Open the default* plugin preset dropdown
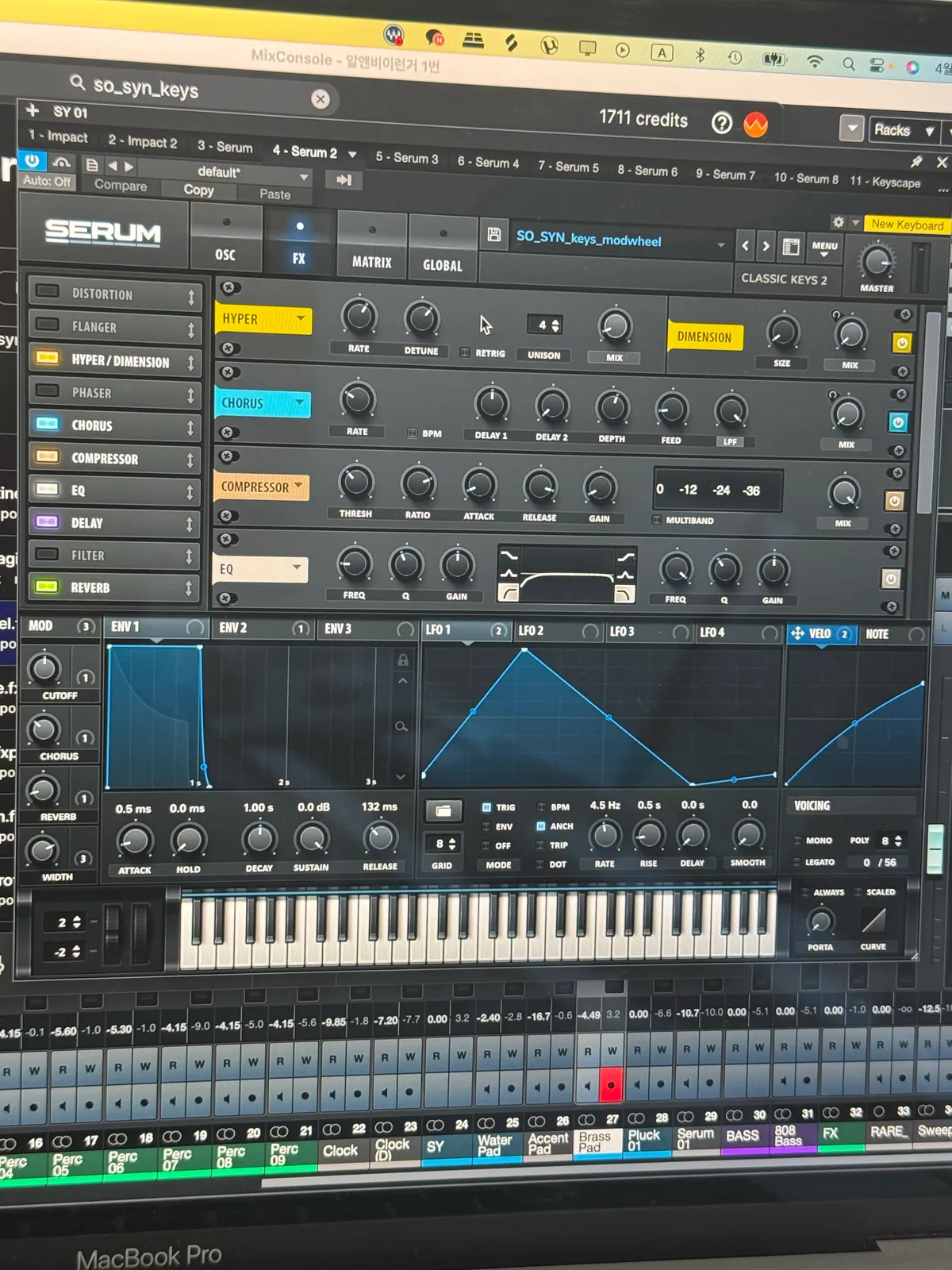 click(x=230, y=173)
